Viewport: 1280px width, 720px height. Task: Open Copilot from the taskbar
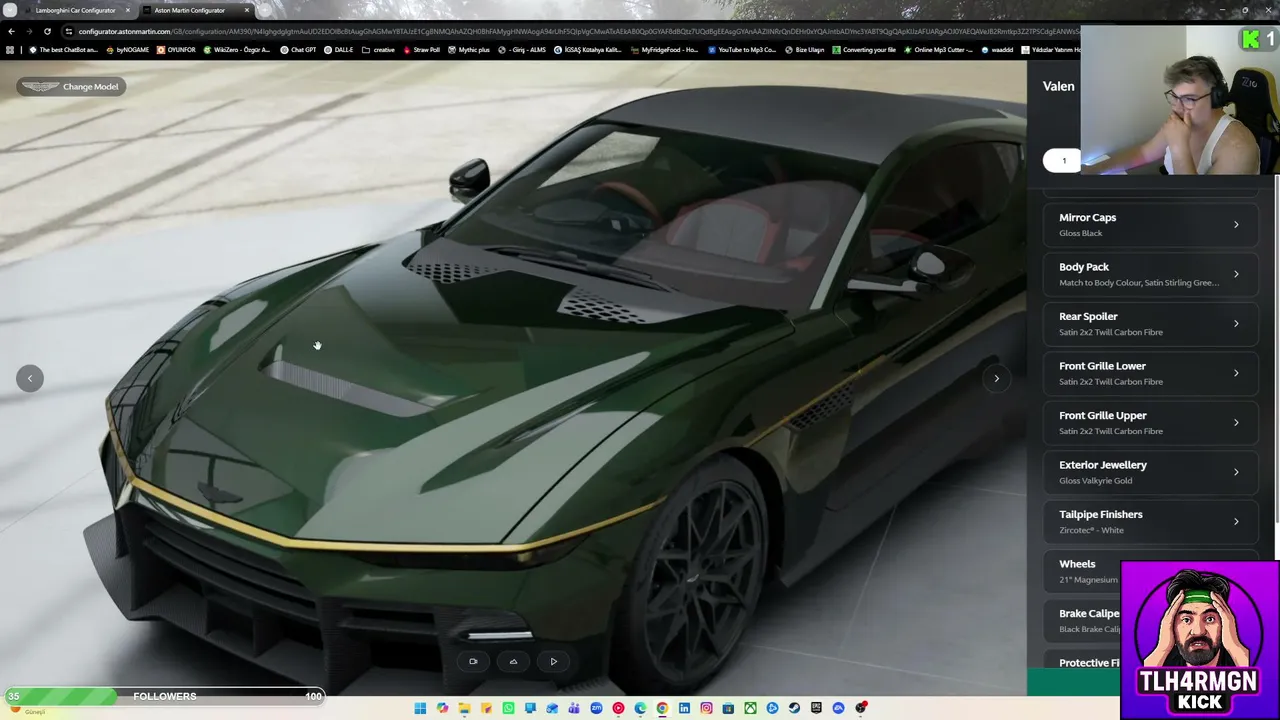click(x=442, y=708)
